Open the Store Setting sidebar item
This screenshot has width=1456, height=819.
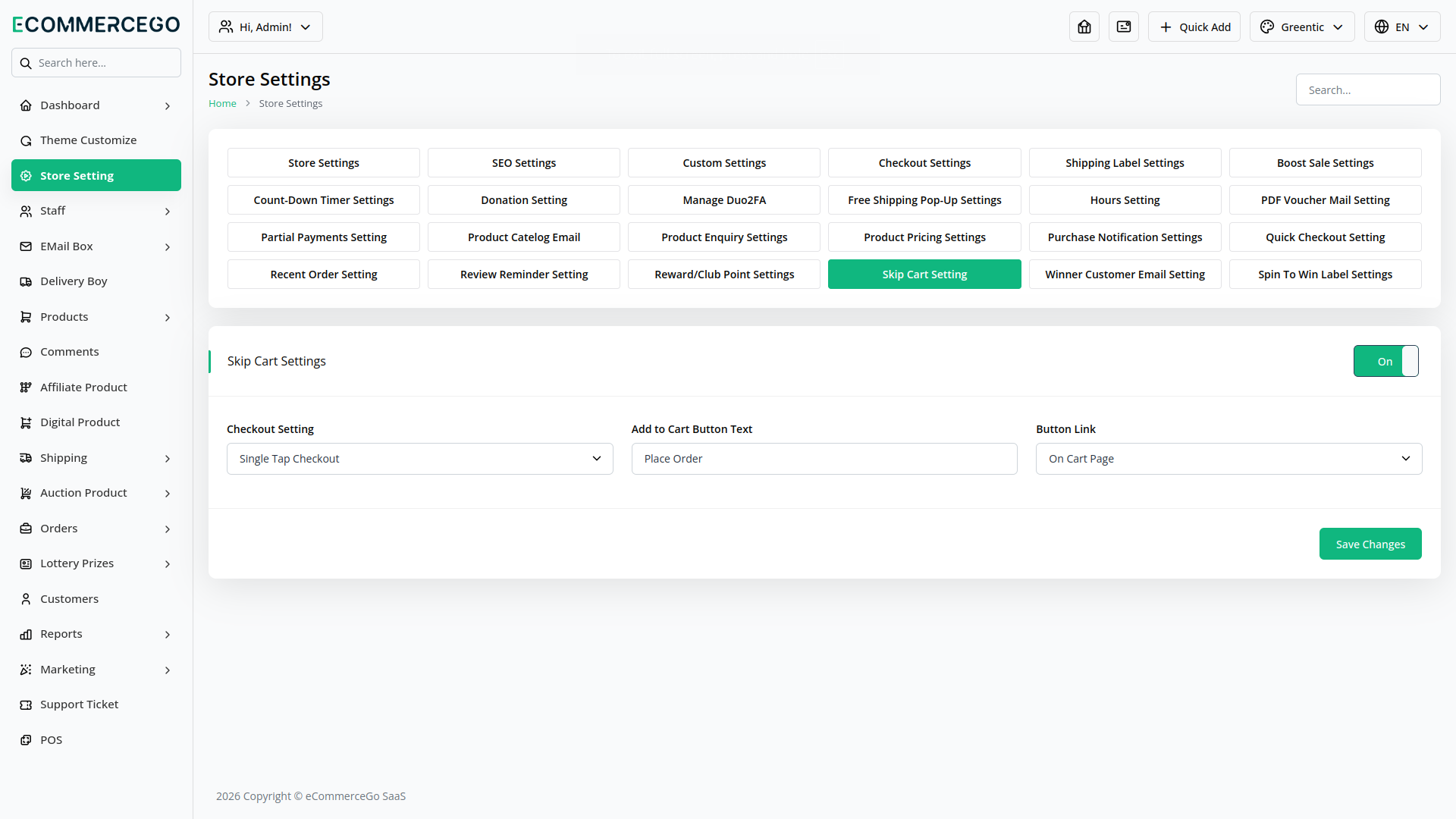96,175
